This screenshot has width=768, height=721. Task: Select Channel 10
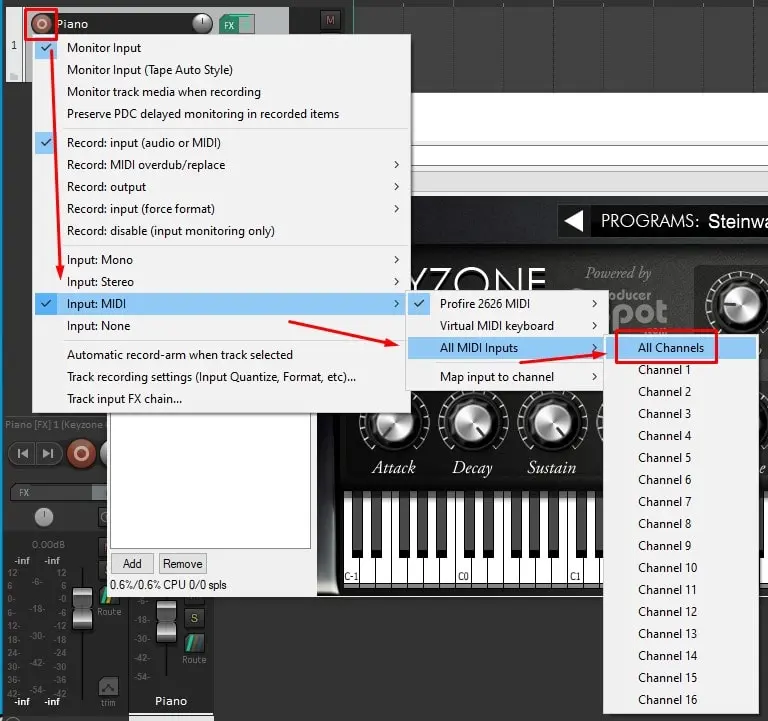click(681, 568)
